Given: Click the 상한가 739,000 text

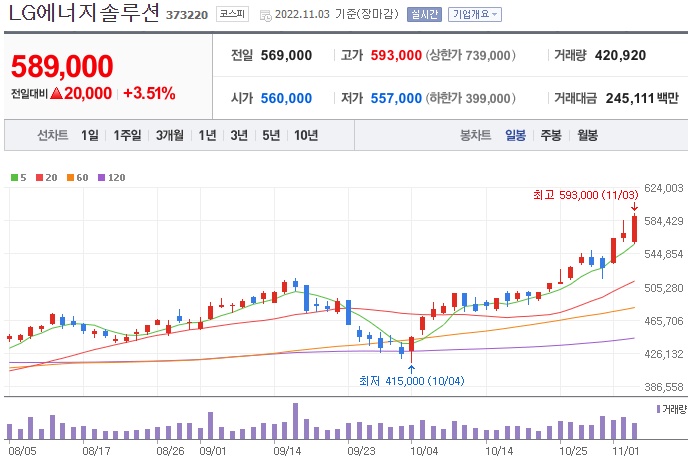Looking at the screenshot, I should coord(470,55).
